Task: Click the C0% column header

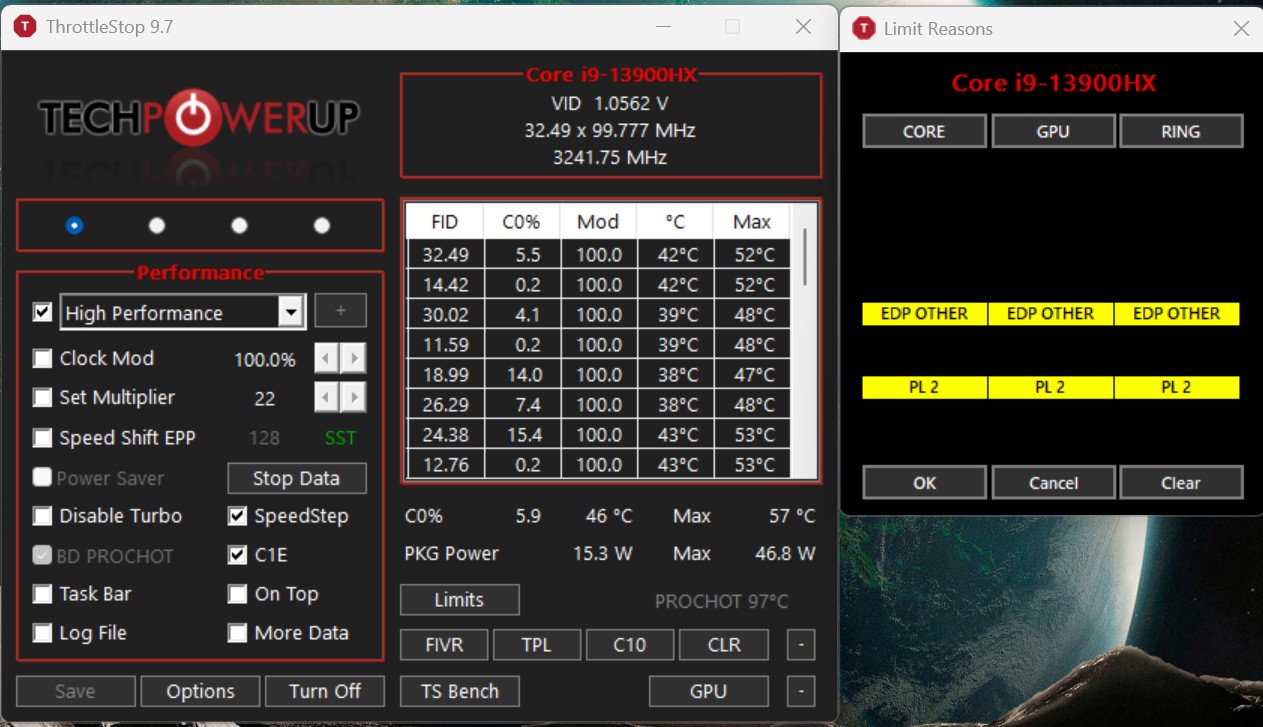Action: coord(521,222)
